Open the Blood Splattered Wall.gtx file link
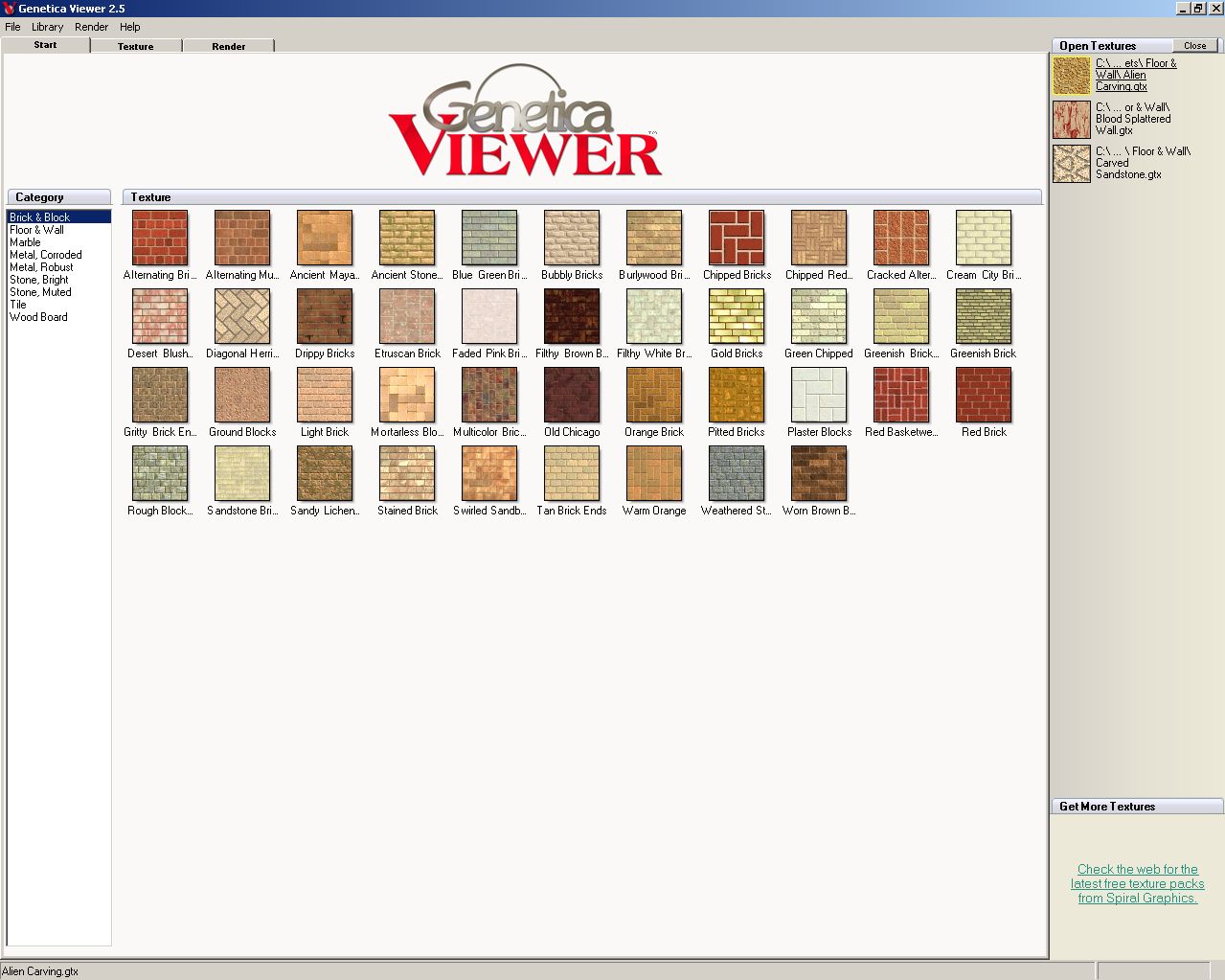Viewport: 1225px width, 980px height. tap(1133, 119)
